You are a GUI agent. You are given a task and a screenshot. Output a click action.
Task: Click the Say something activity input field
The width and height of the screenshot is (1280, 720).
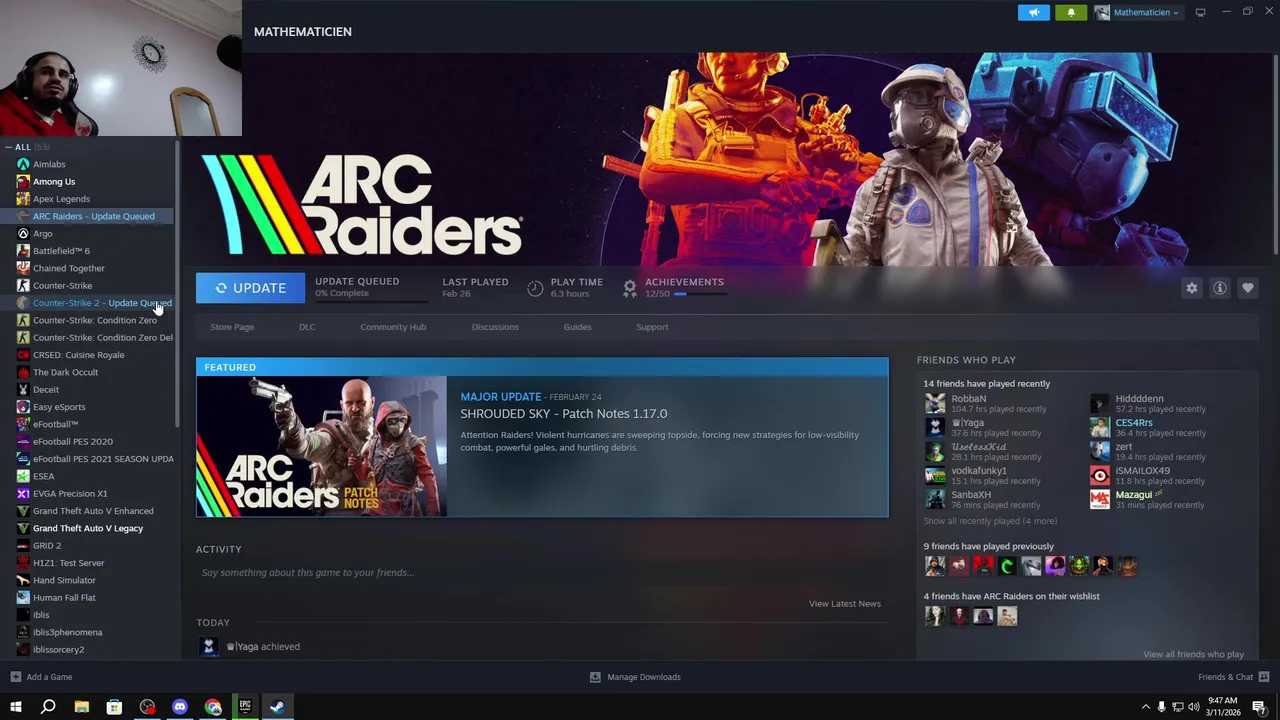(x=541, y=573)
